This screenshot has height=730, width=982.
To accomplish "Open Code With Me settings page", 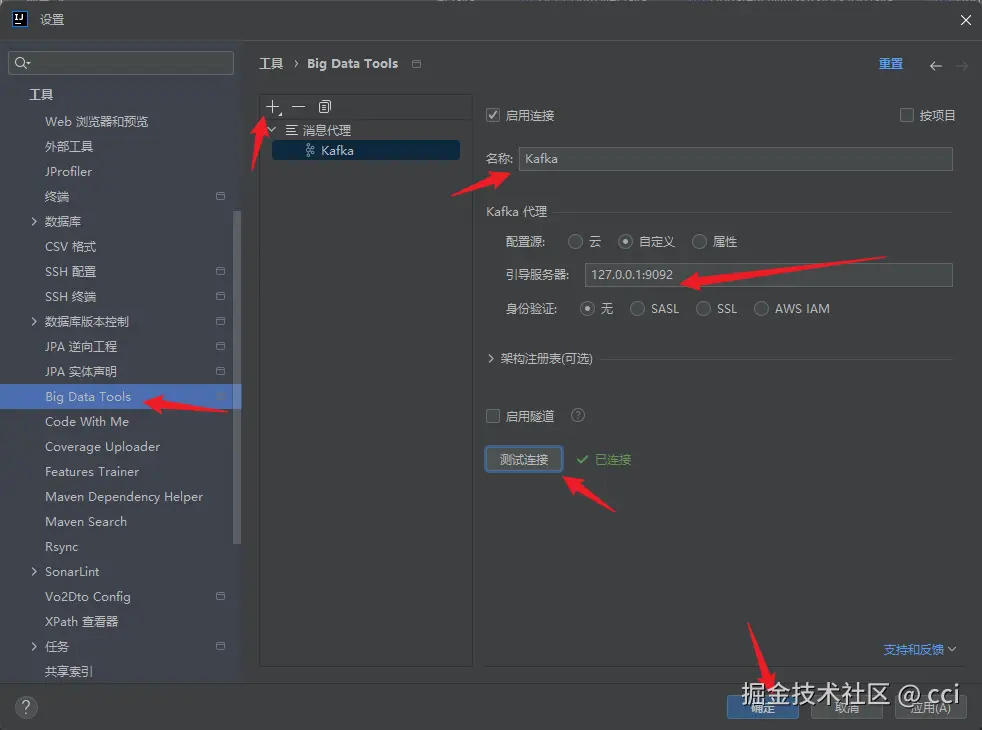I will click(86, 421).
